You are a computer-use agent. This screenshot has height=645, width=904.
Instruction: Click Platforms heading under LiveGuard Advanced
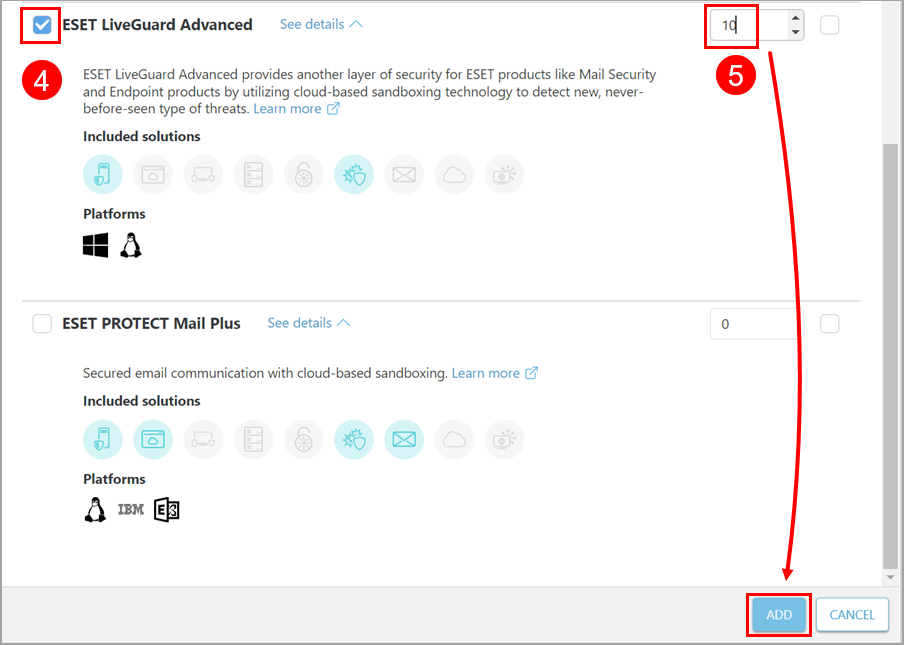(114, 214)
